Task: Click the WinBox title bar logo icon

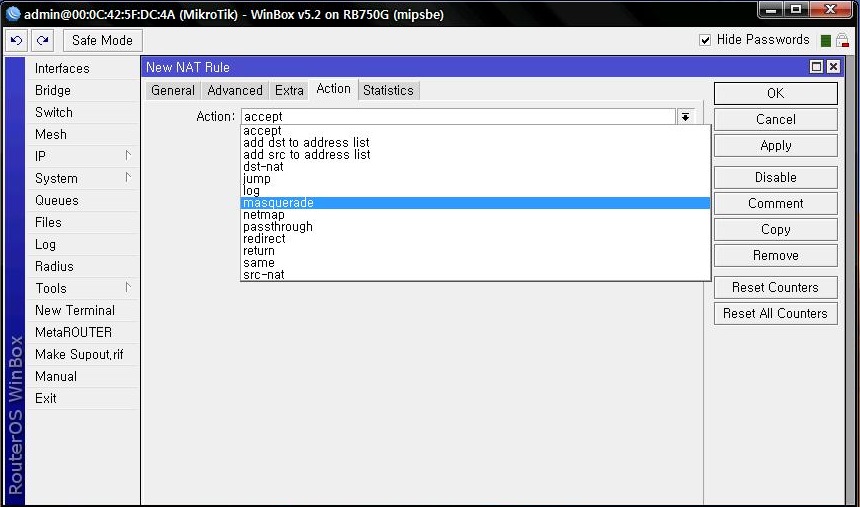Action: tap(12, 14)
